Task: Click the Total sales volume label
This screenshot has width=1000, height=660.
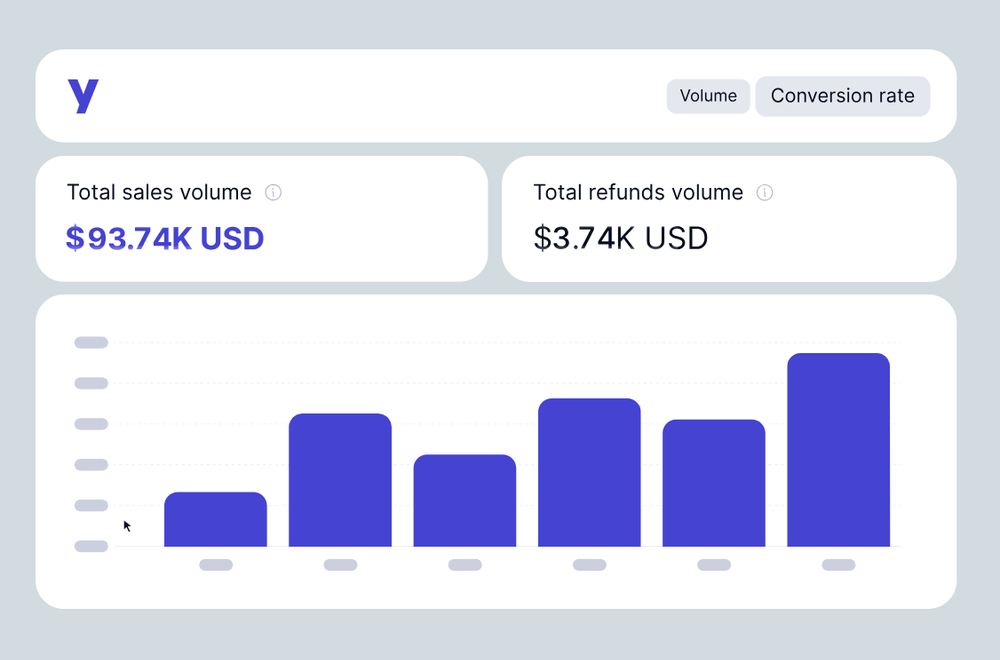Action: click(159, 192)
